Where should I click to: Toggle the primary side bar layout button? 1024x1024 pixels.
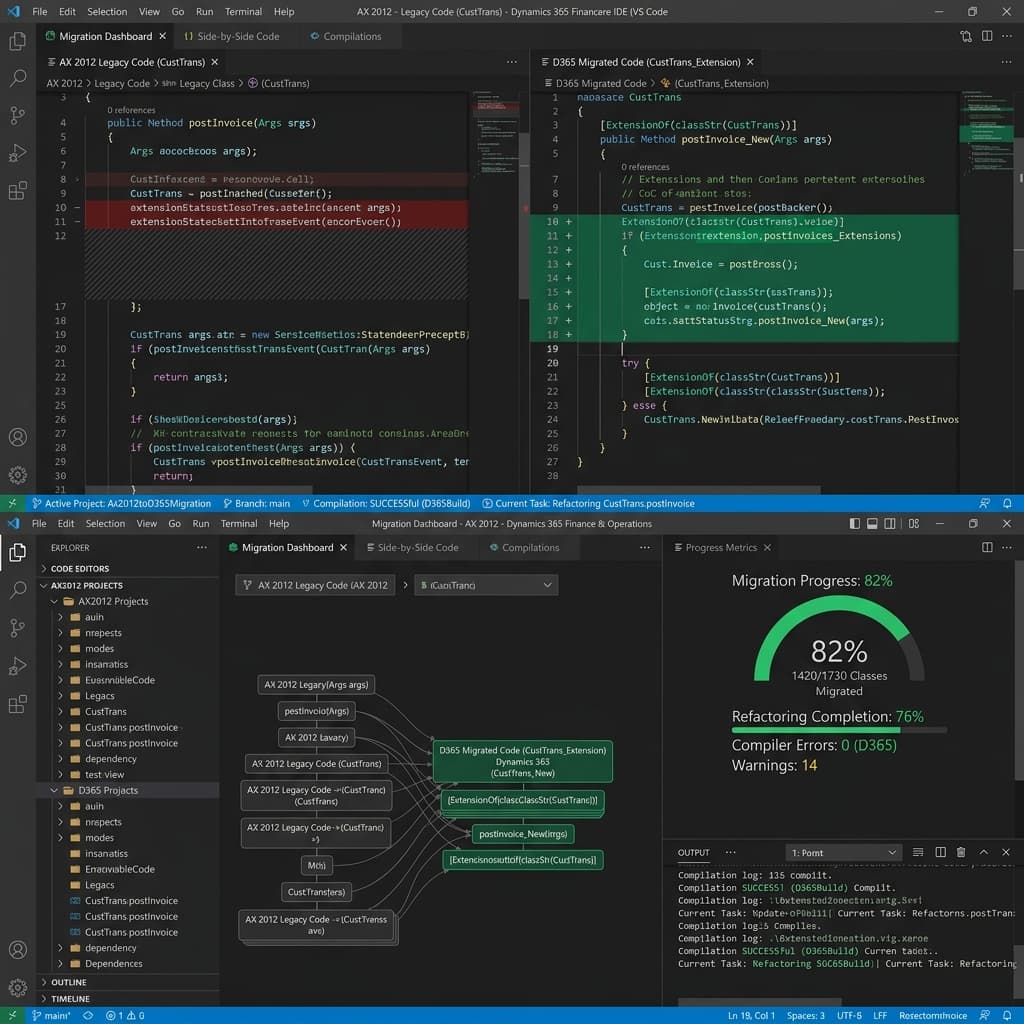coord(854,524)
